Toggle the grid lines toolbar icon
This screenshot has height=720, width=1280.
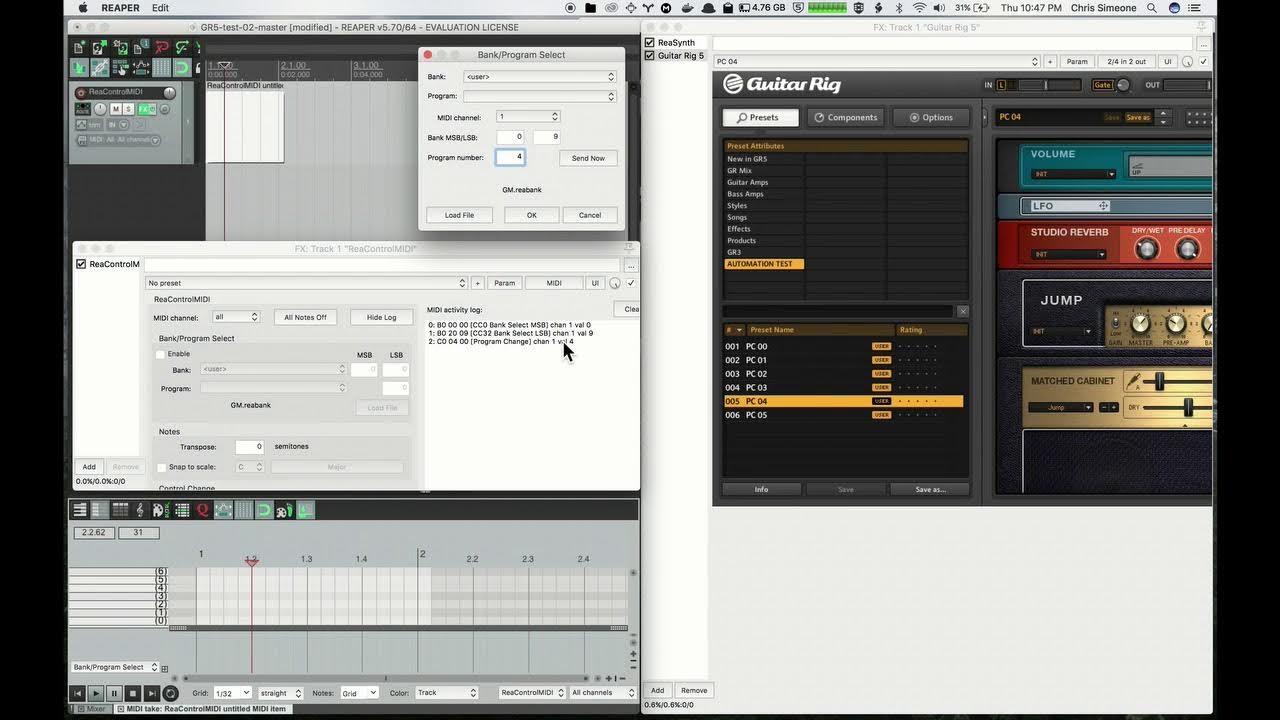tap(161, 68)
